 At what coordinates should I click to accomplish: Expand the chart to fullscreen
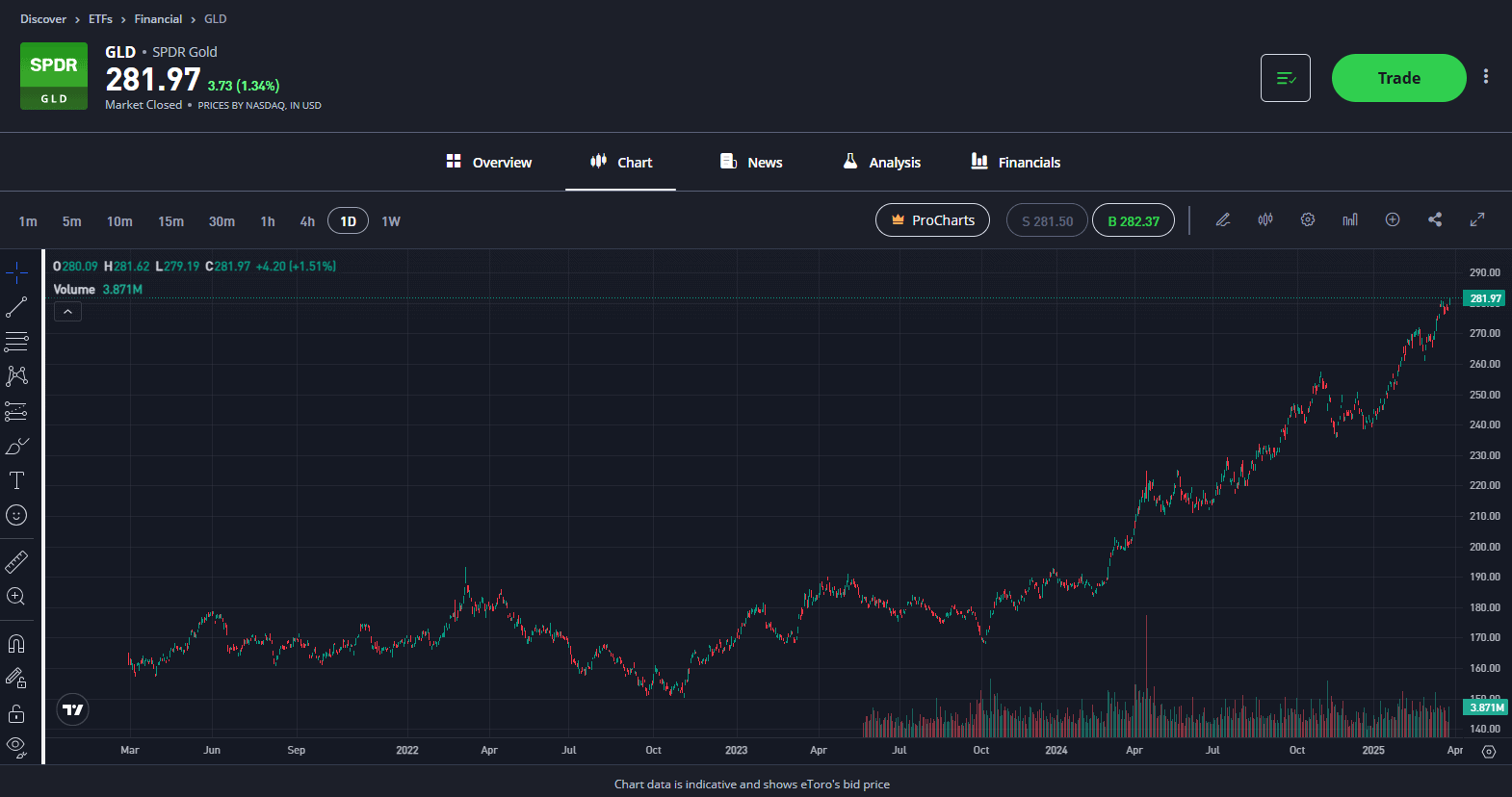click(x=1477, y=219)
